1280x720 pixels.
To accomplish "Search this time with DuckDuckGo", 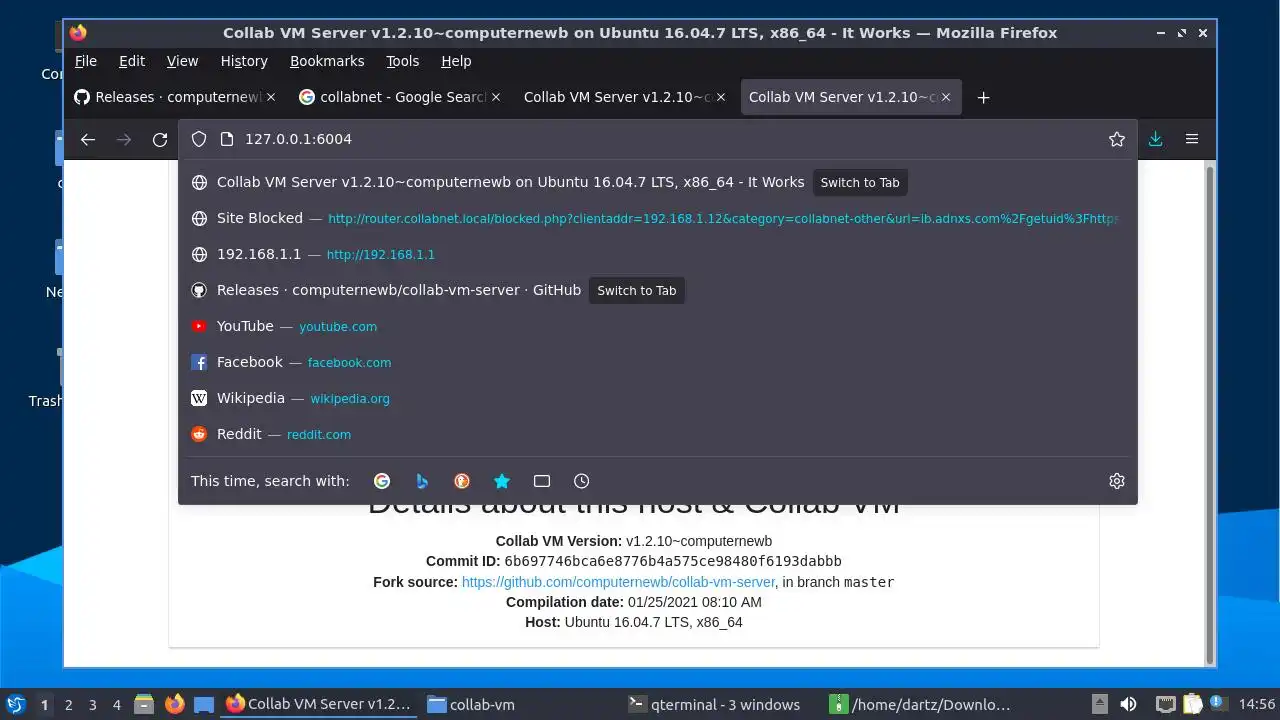I will [x=462, y=481].
